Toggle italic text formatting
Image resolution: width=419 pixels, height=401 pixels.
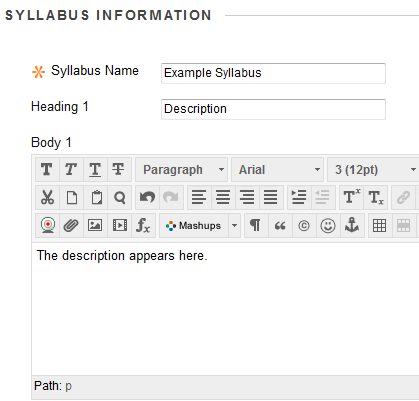click(x=71, y=170)
